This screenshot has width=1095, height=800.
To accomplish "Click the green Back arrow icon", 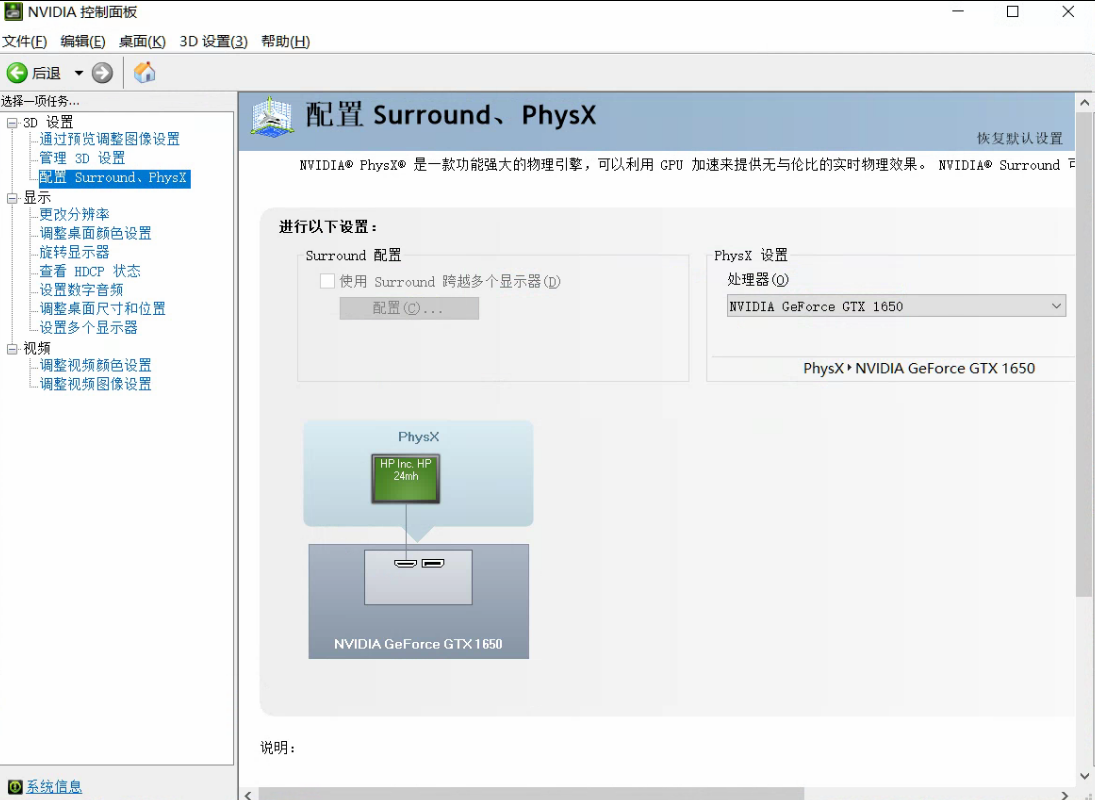I will (17, 73).
